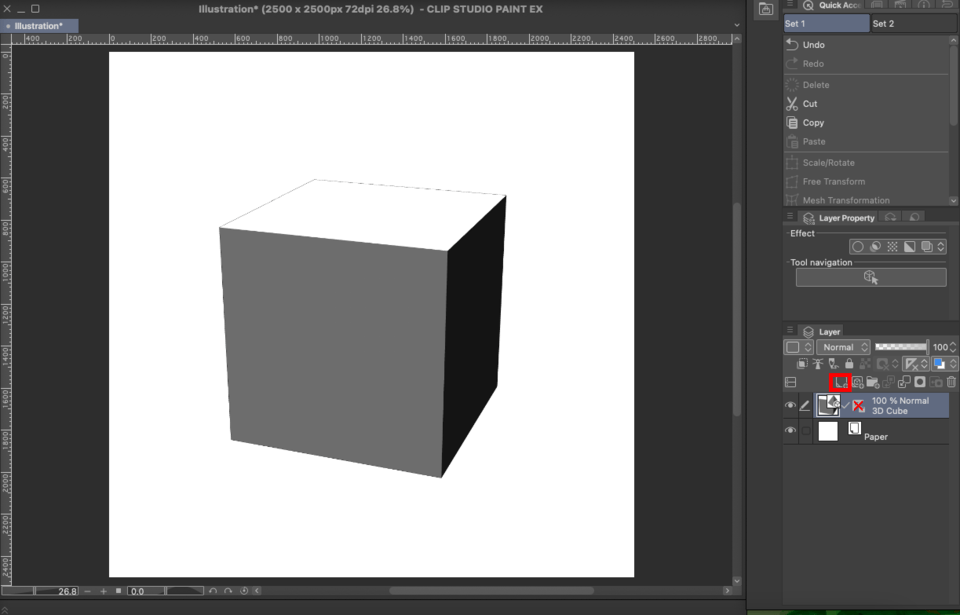
Task: Open Quick Access panel hamburger menu
Action: (790, 4)
